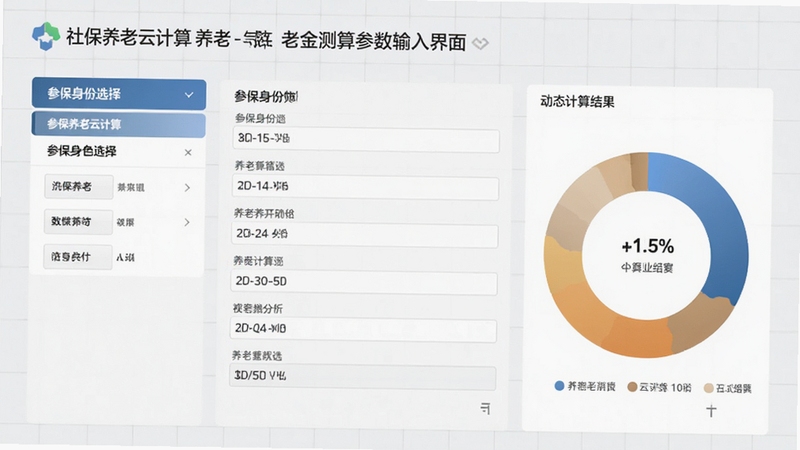
Task: Click the app logo beside the title
Action: tap(46, 36)
